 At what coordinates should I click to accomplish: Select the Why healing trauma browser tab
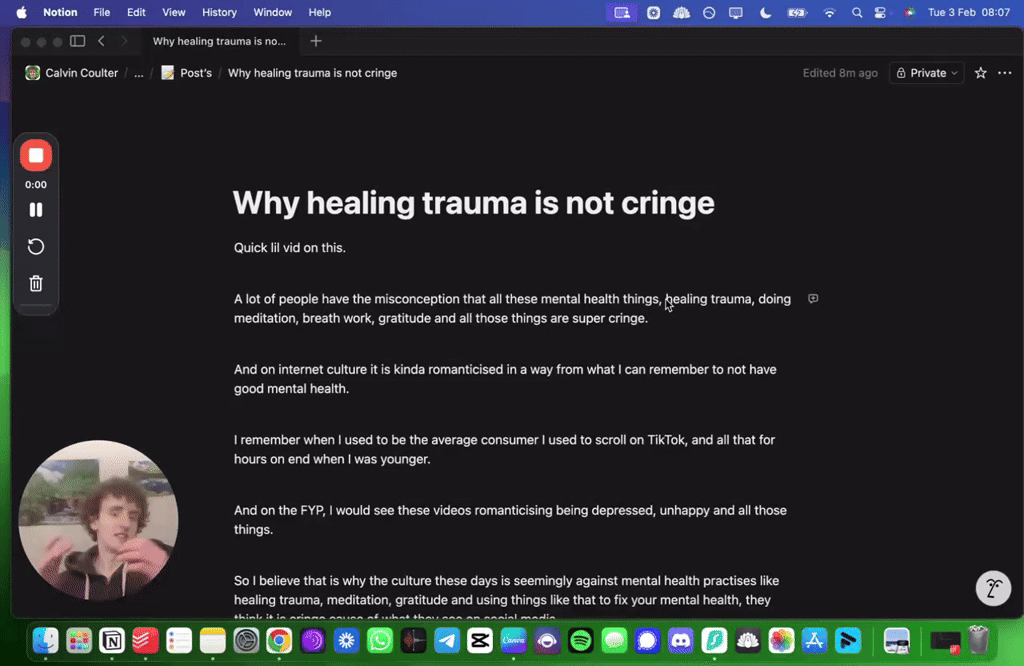pyautogui.click(x=220, y=41)
